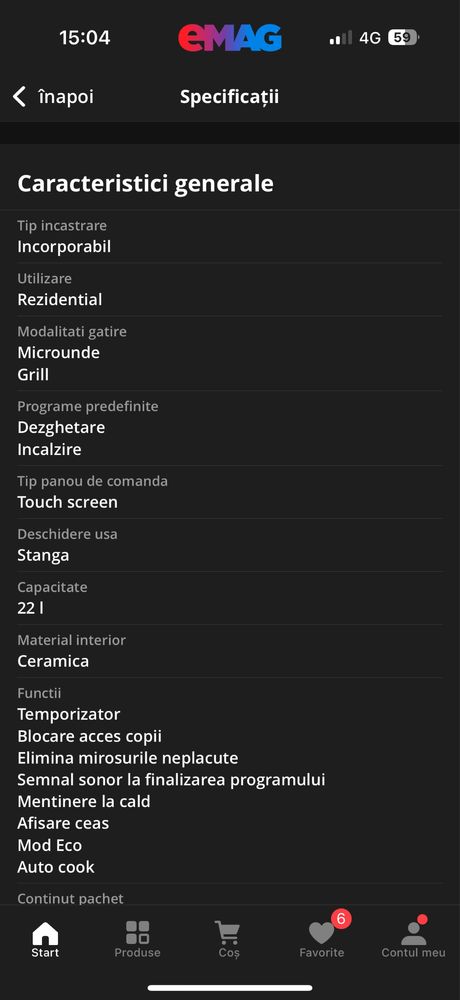Tap the Touch screen specification value

click(68, 503)
